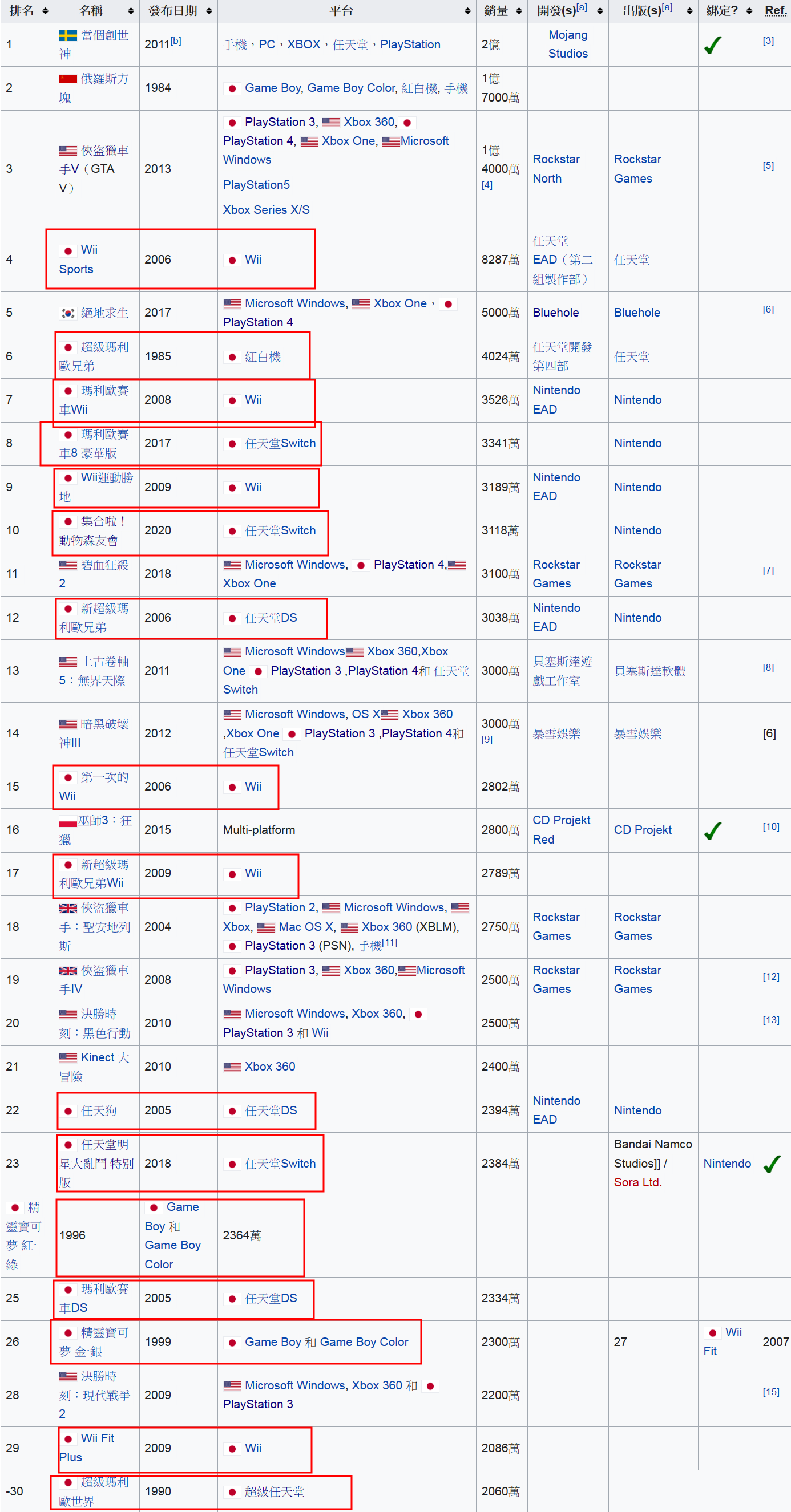Click the Japan flag beside 紅白機 in row 6
This screenshot has height=1512, width=791.
click(232, 358)
